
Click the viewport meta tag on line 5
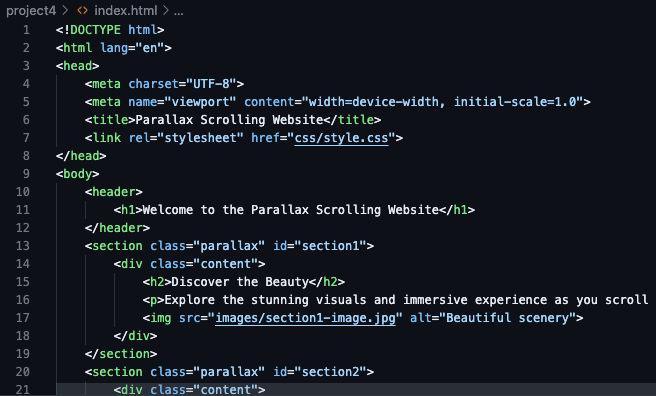click(338, 102)
